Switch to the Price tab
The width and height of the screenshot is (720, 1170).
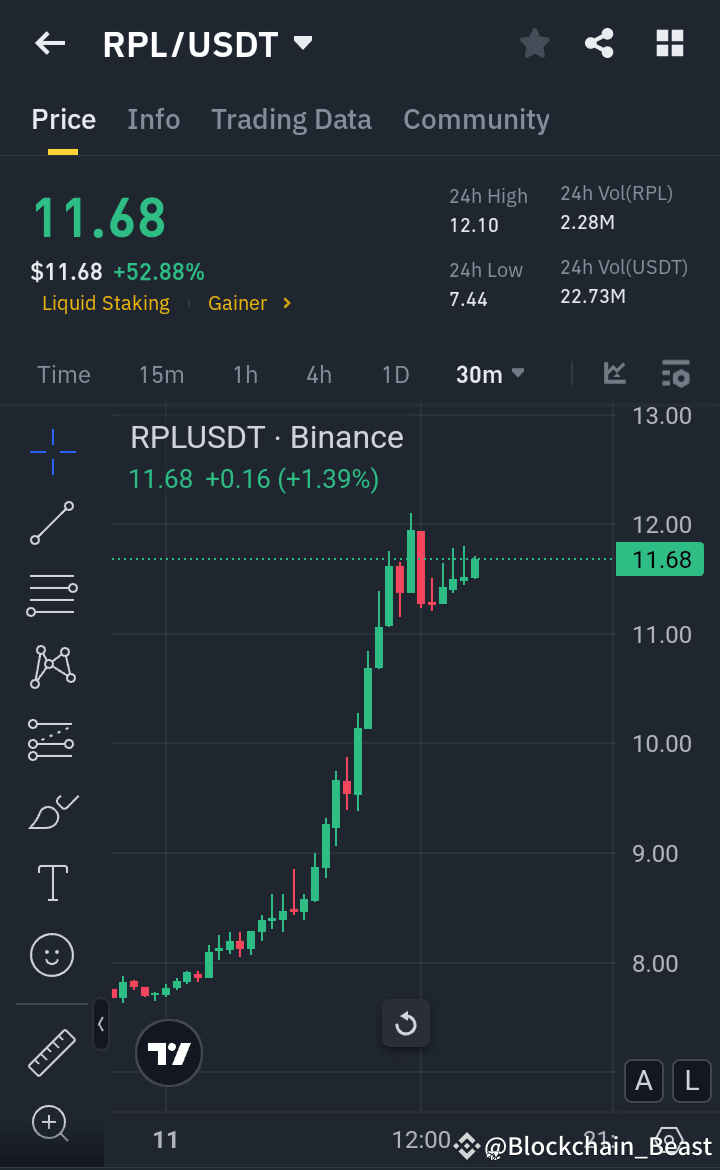[x=63, y=119]
